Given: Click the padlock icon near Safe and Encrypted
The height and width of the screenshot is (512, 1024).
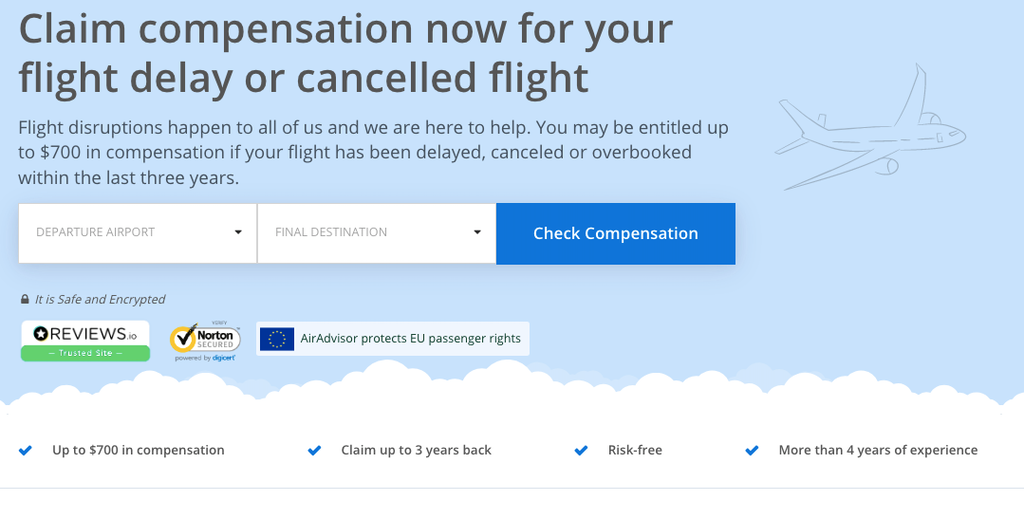Looking at the screenshot, I should [25, 299].
